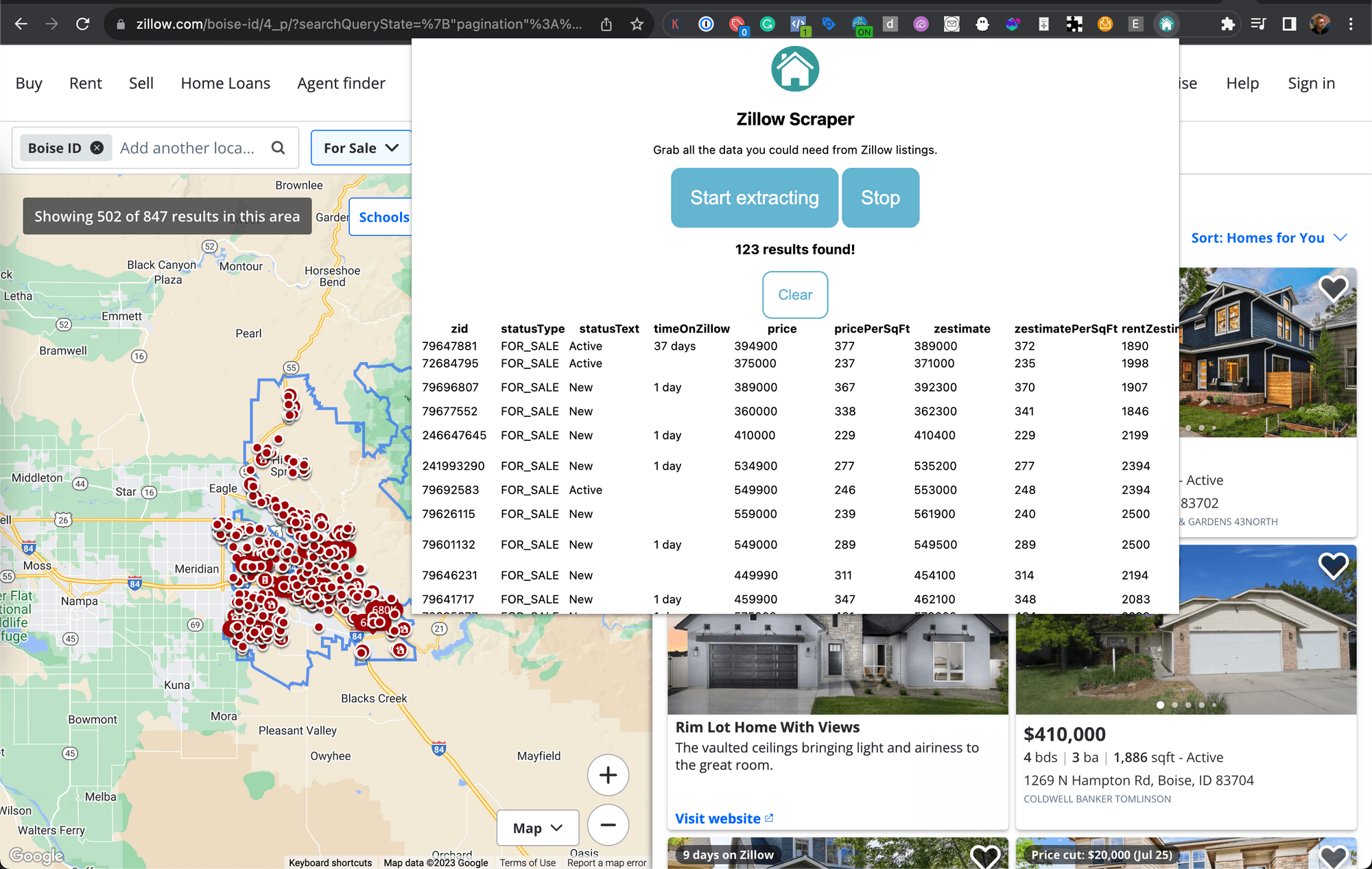Select the Home Loans menu item
This screenshot has width=1372, height=869.
pos(225,83)
